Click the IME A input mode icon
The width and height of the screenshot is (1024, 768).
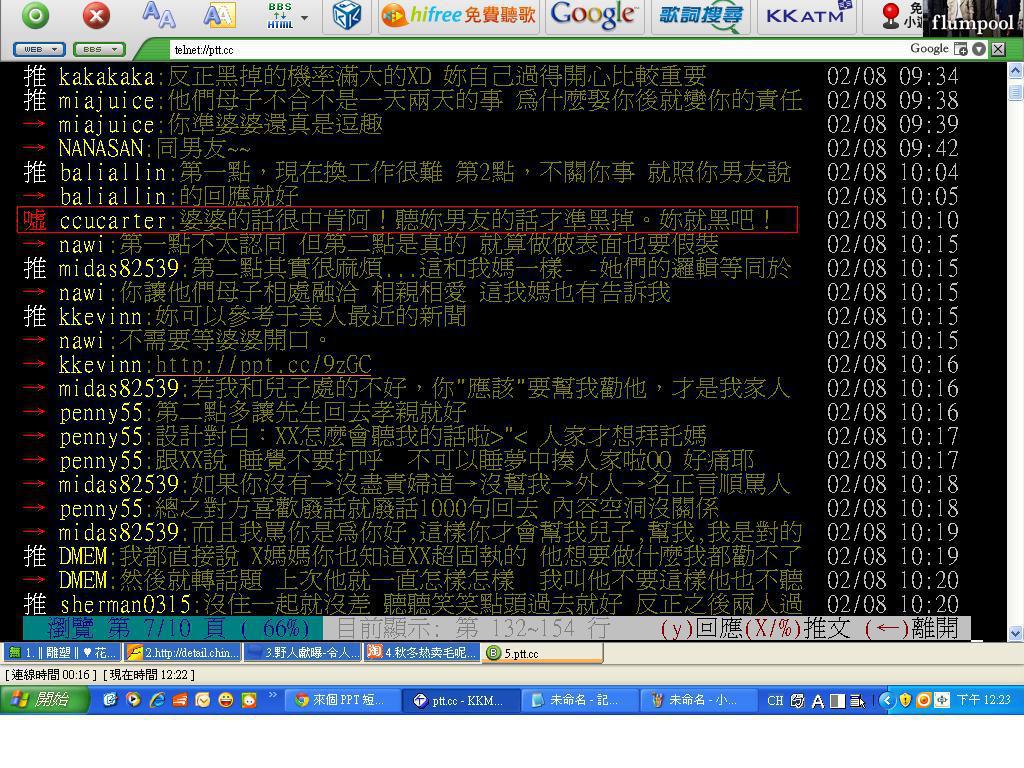pos(818,701)
